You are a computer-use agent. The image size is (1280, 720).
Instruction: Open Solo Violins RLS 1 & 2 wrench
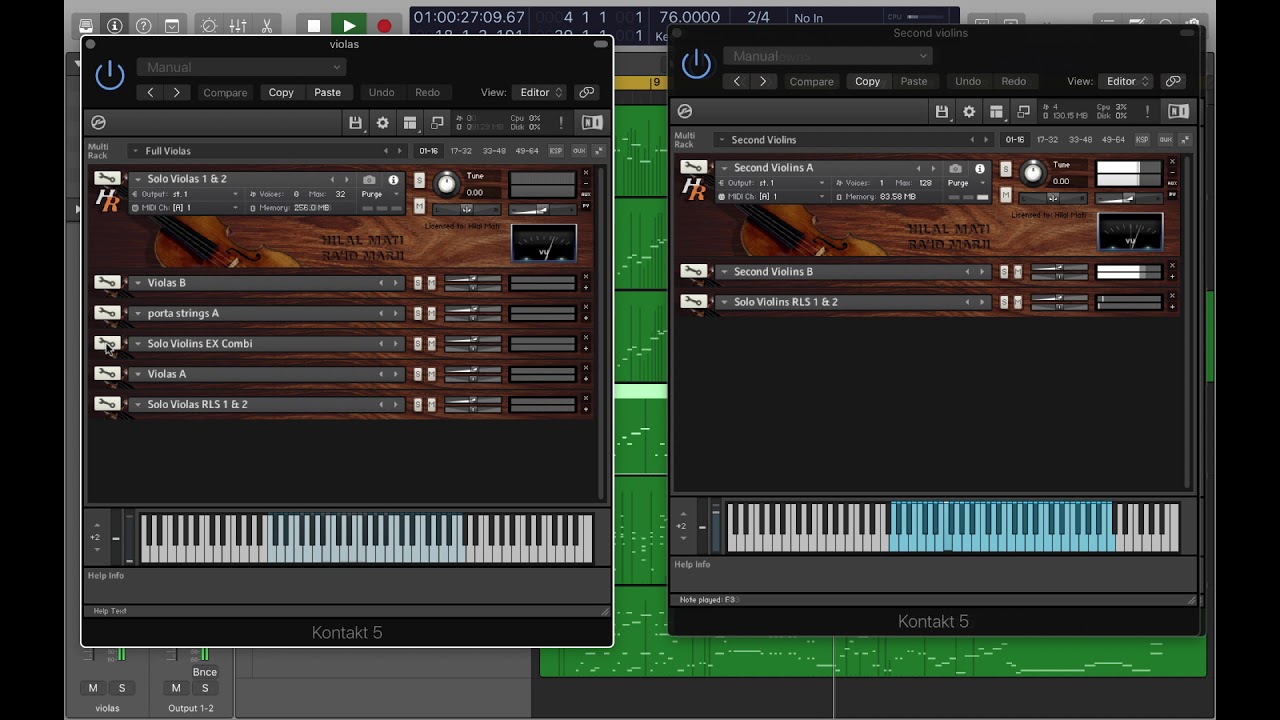pos(693,301)
